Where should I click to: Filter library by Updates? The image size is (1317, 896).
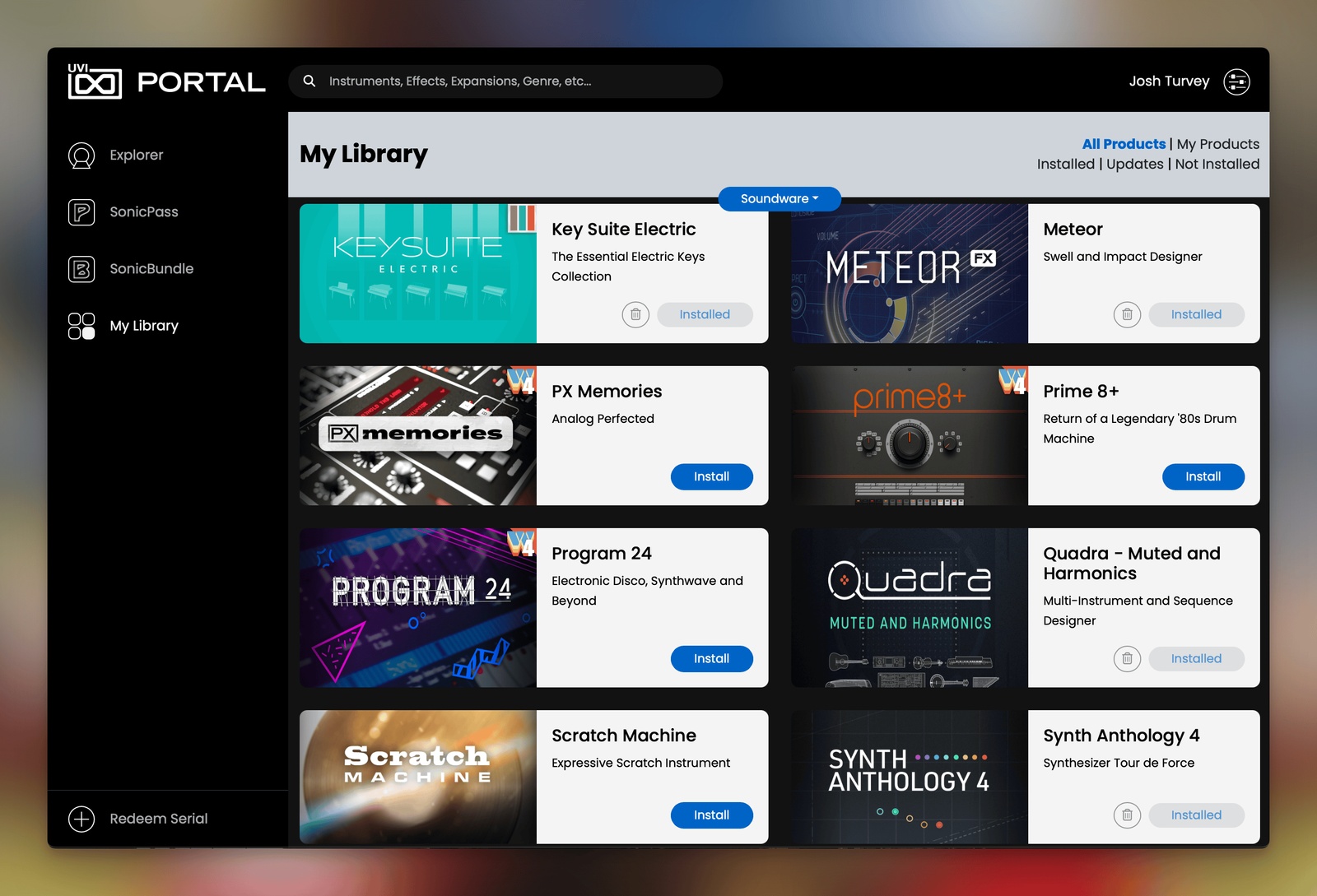[1135, 164]
